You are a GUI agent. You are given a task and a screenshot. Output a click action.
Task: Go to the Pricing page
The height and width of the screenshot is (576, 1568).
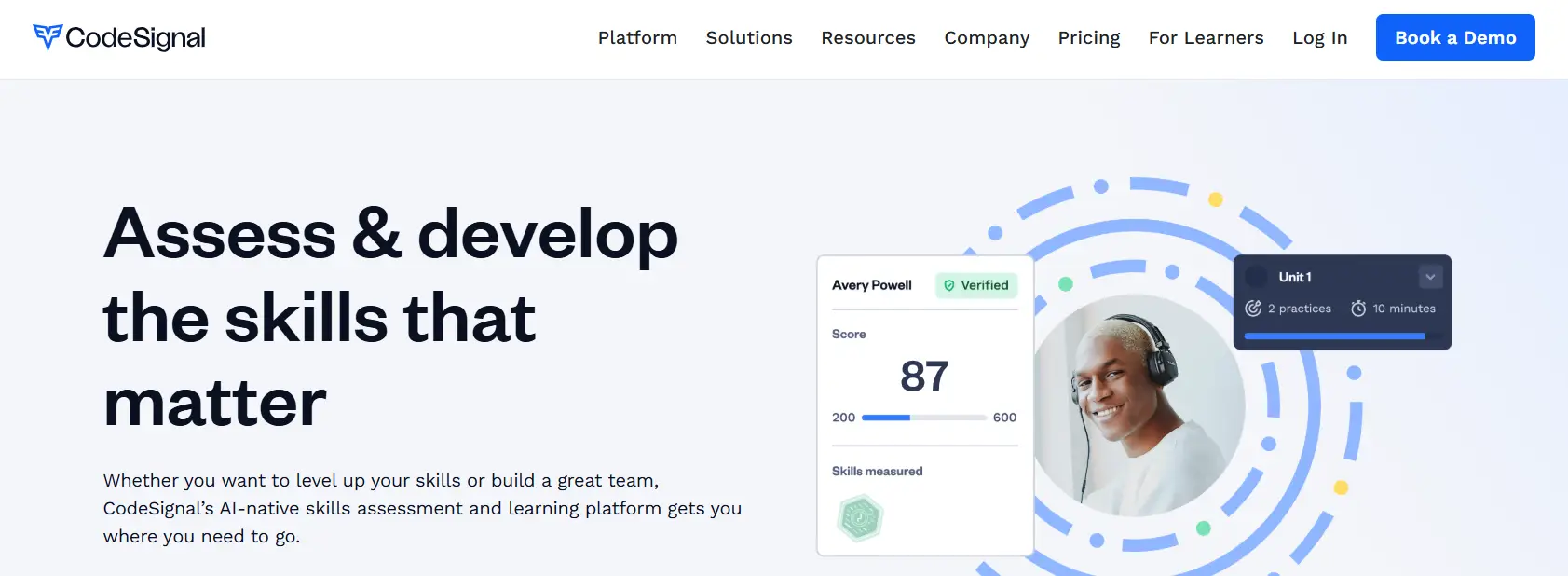1089,37
